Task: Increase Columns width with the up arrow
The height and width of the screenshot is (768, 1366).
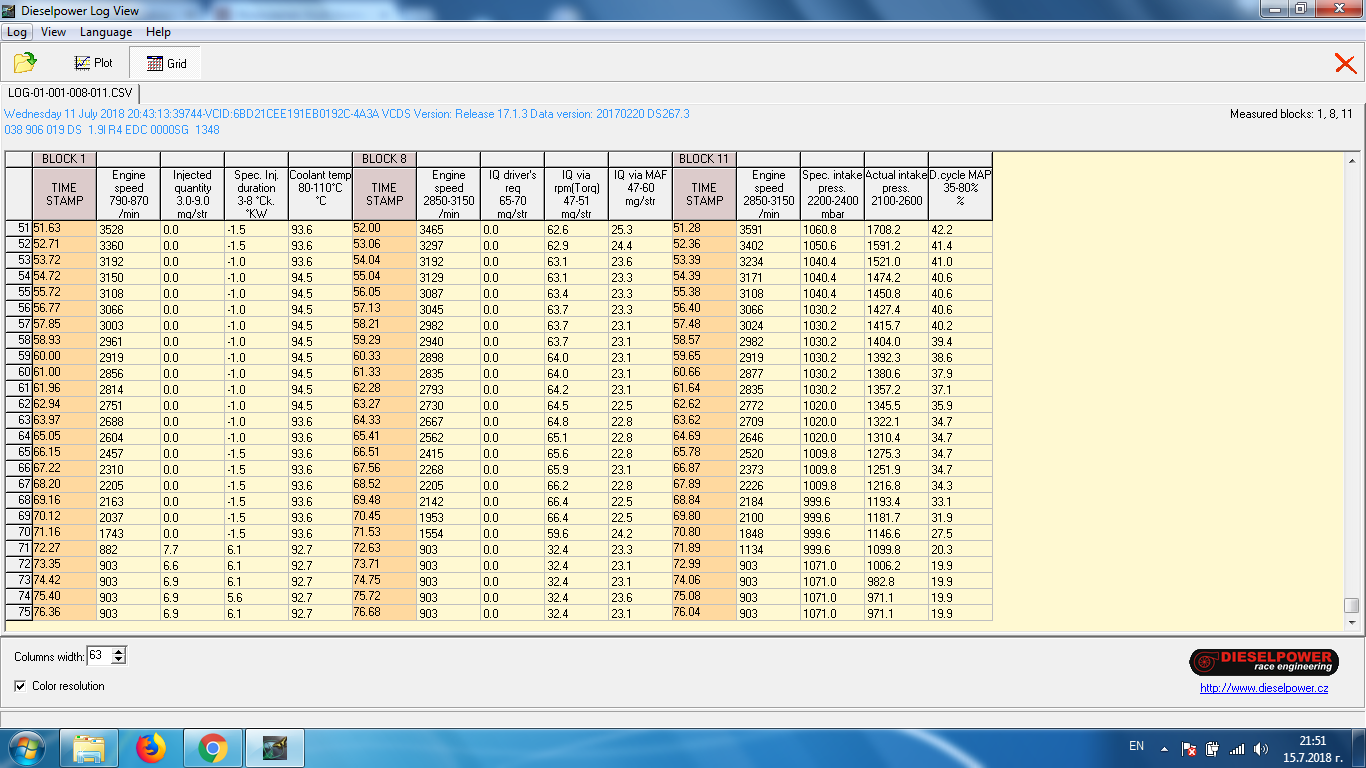Action: tap(119, 652)
